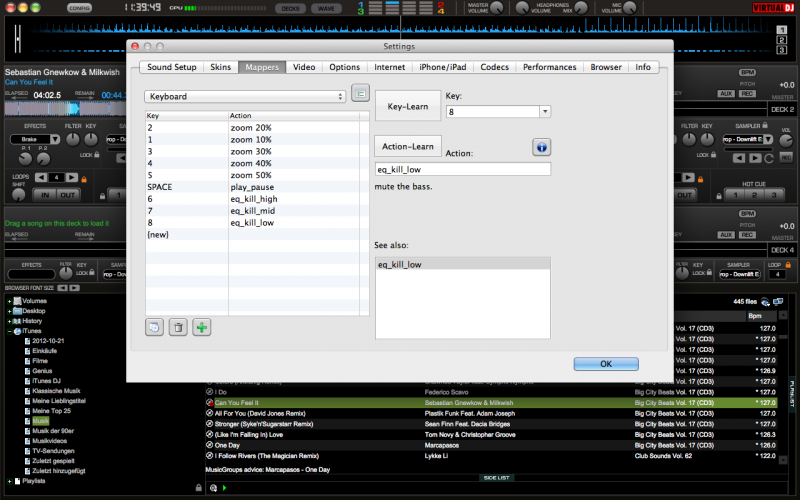Select Klassische Musik playlist
Viewport: 800px width, 500px height.
56,391
